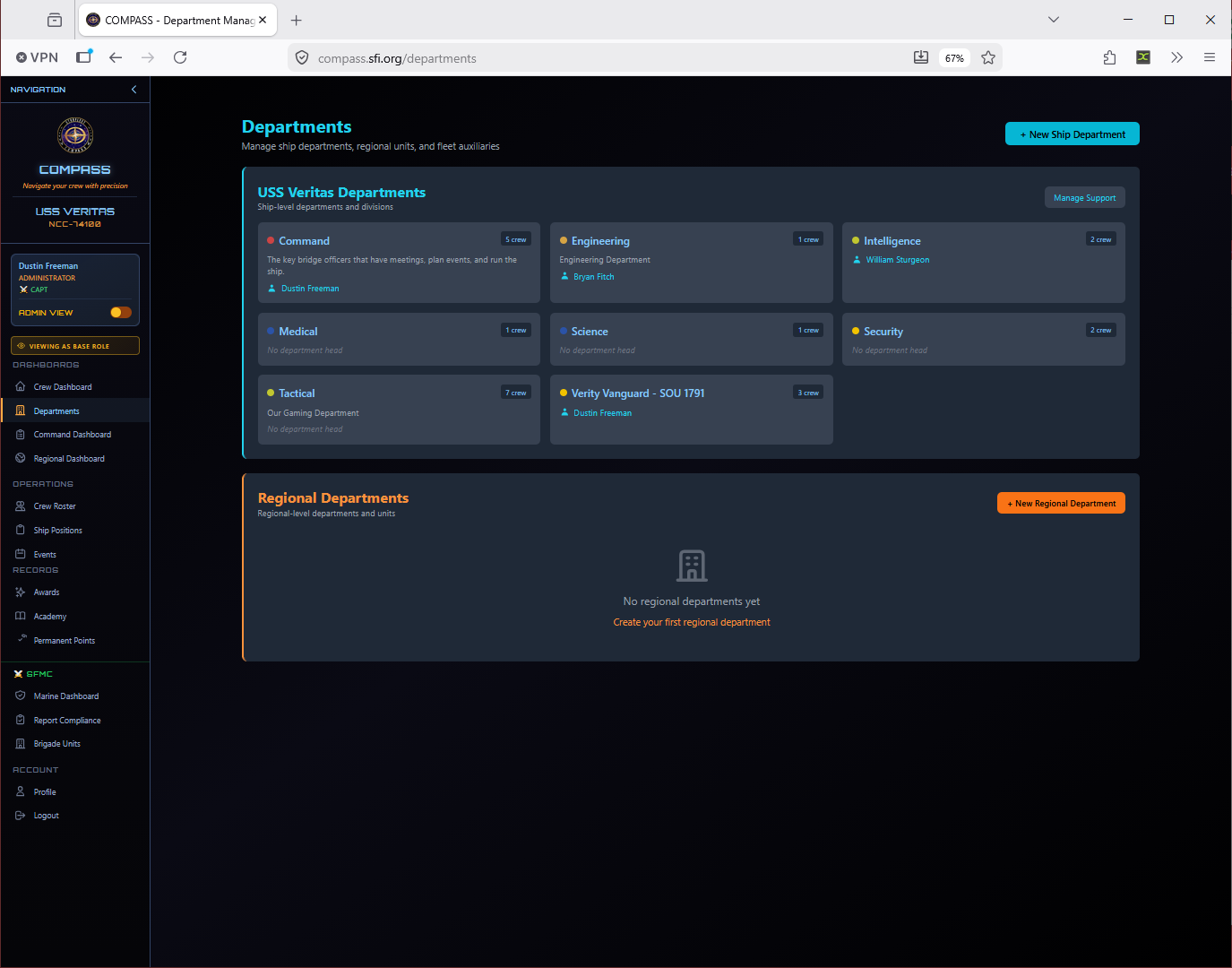Open the Command department card
Viewport: 1232px width, 968px height.
tap(399, 263)
